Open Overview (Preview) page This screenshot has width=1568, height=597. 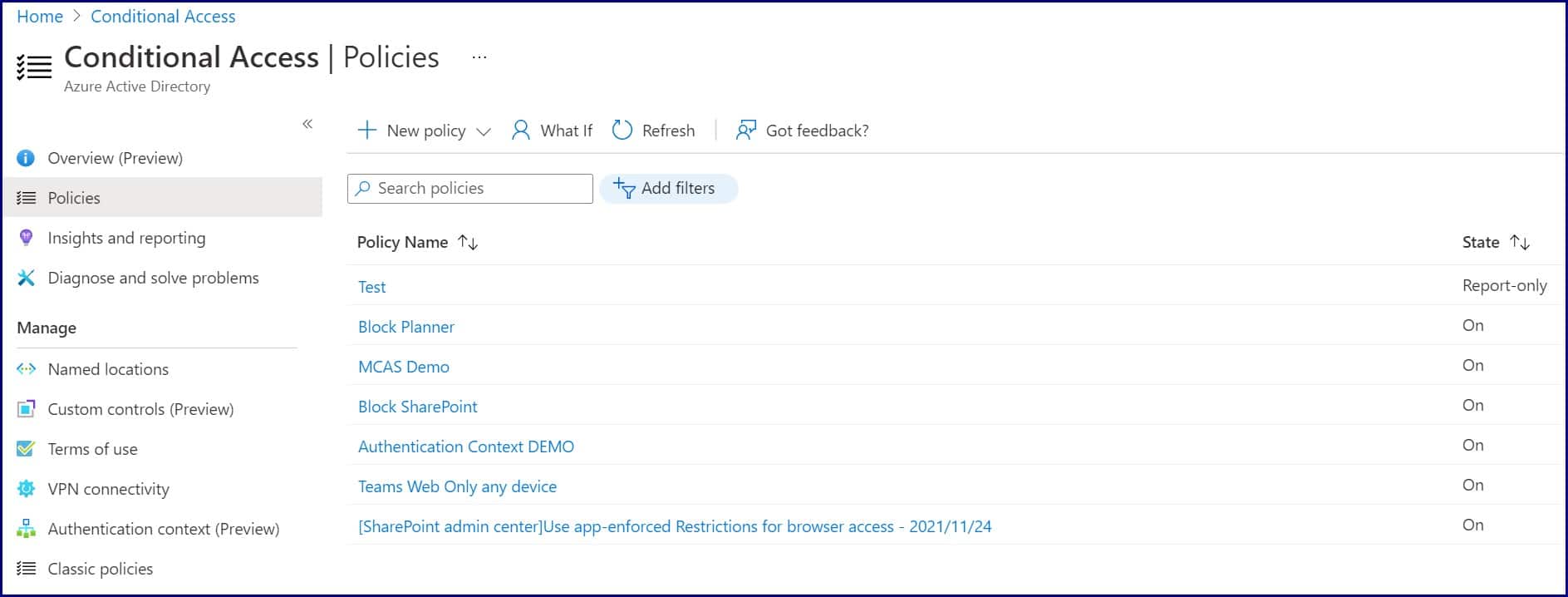116,158
